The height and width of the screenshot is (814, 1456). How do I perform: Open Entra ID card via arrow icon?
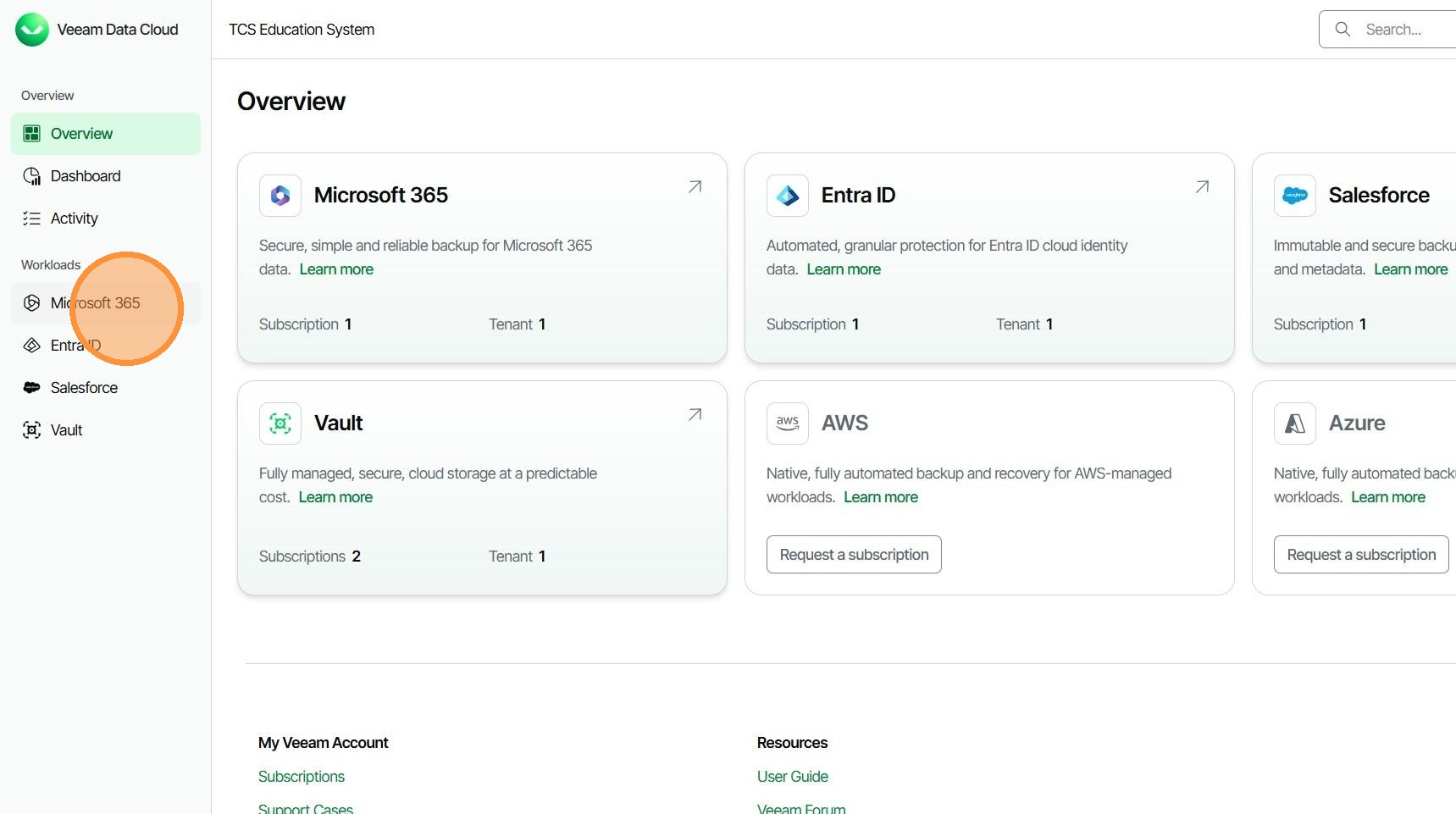tap(1202, 187)
